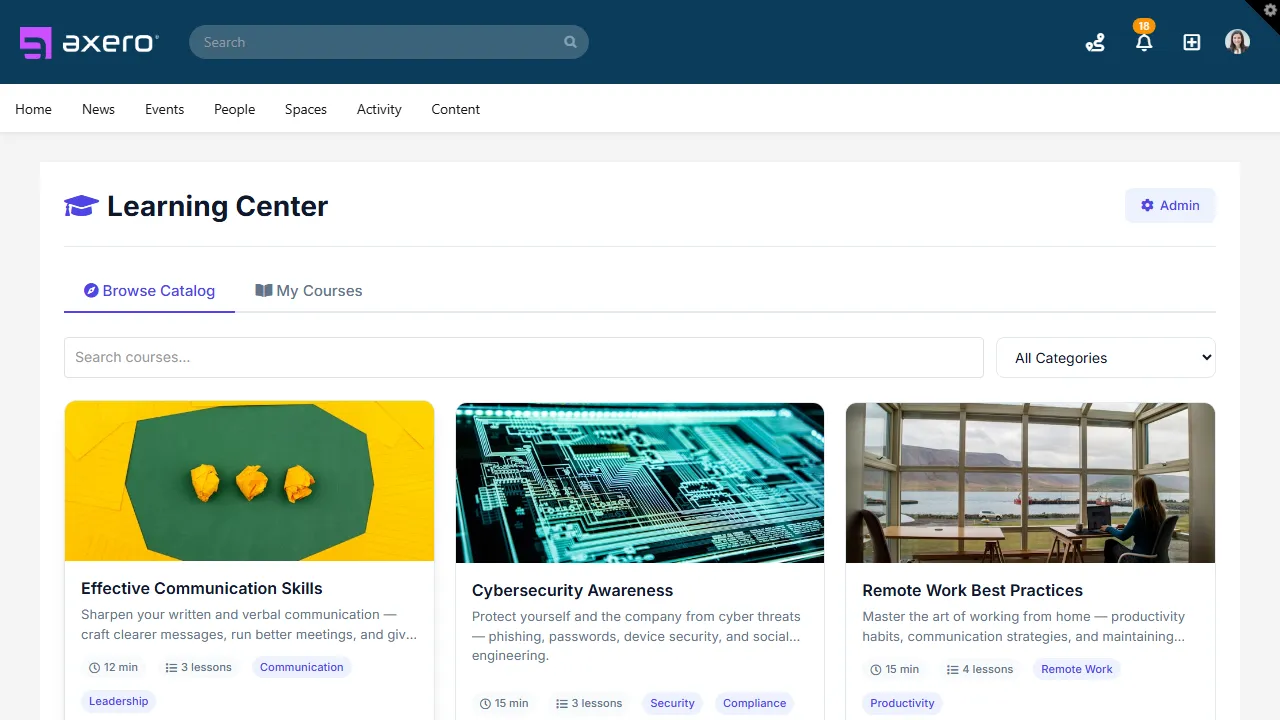Click the Remote Work category tag
Screen dimensions: 1280x720
click(x=1076, y=669)
